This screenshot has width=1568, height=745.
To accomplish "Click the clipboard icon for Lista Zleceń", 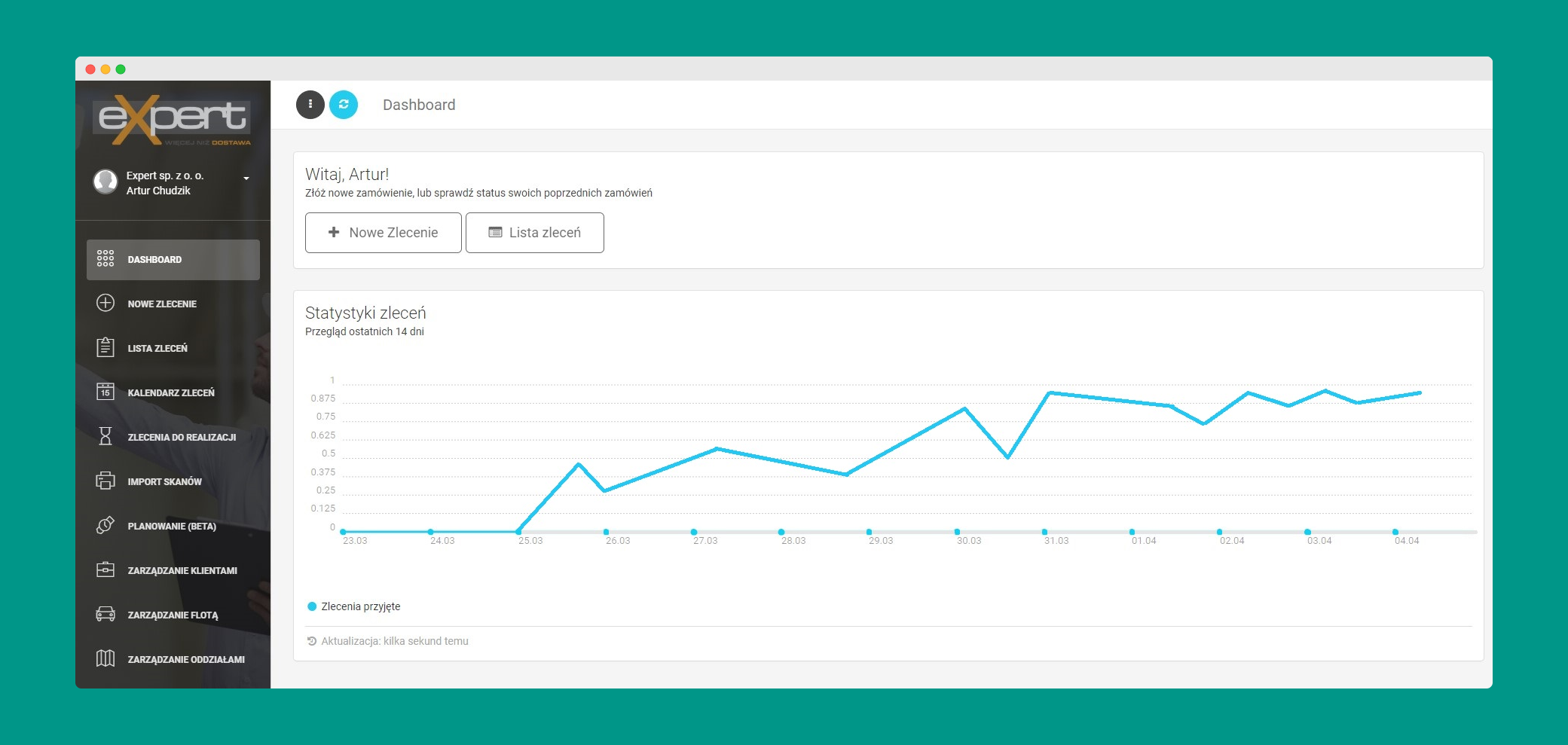I will click(x=105, y=347).
